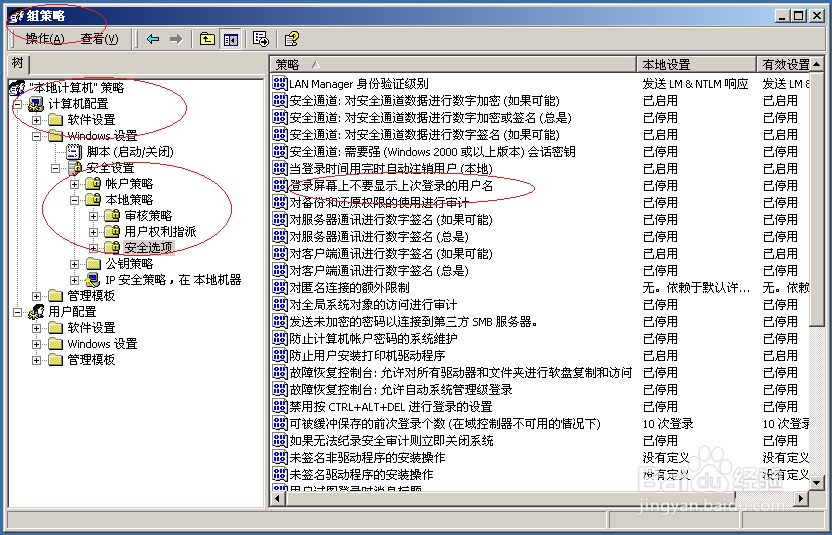Select the 安全选项 tree item
Image resolution: width=832 pixels, height=535 pixels.
pyautogui.click(x=149, y=247)
